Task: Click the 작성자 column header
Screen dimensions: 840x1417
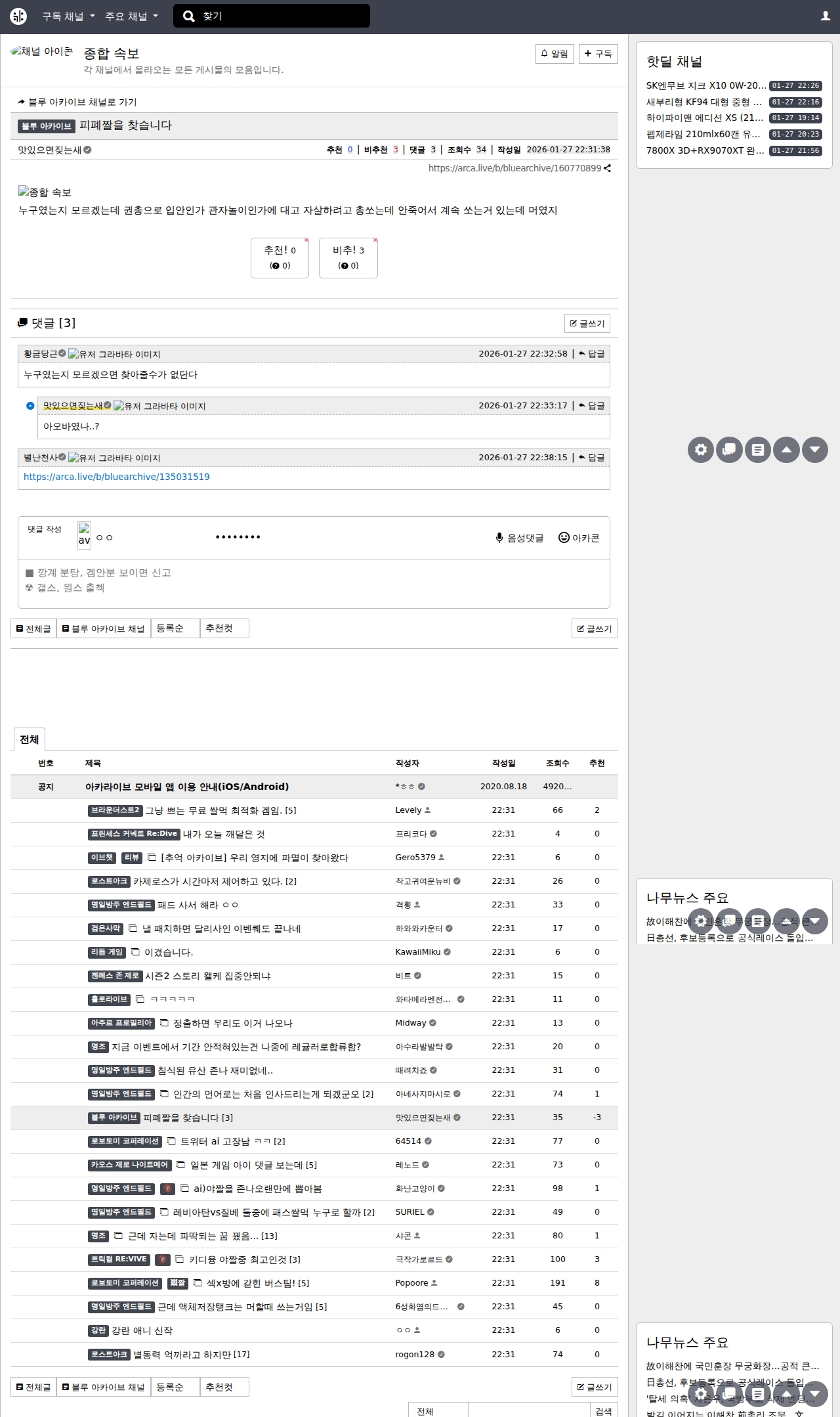Action: (x=408, y=763)
